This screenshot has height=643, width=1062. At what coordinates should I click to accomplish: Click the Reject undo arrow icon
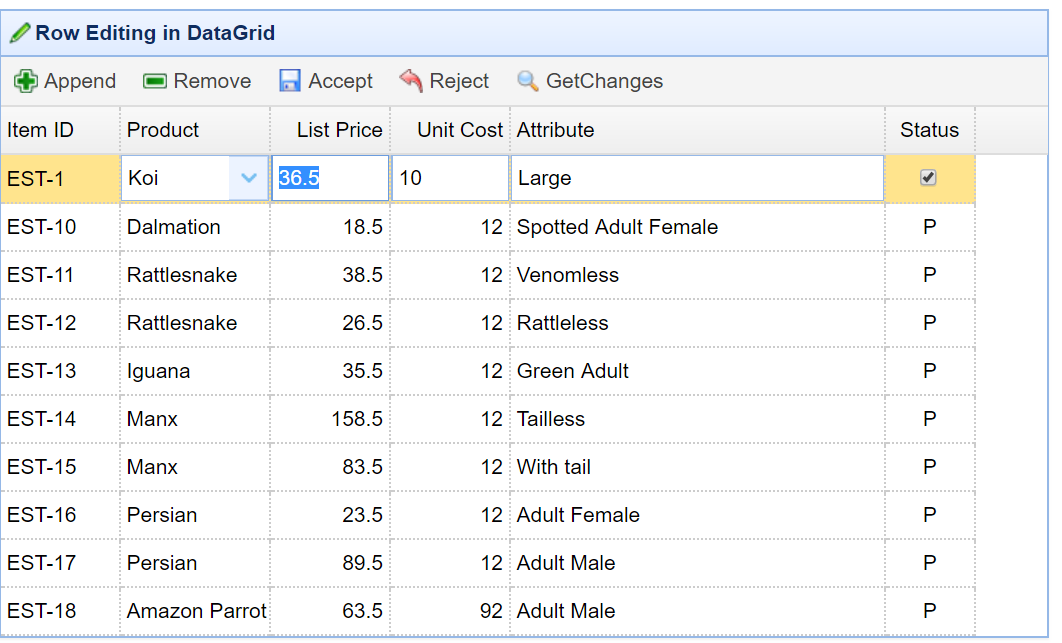(411, 81)
